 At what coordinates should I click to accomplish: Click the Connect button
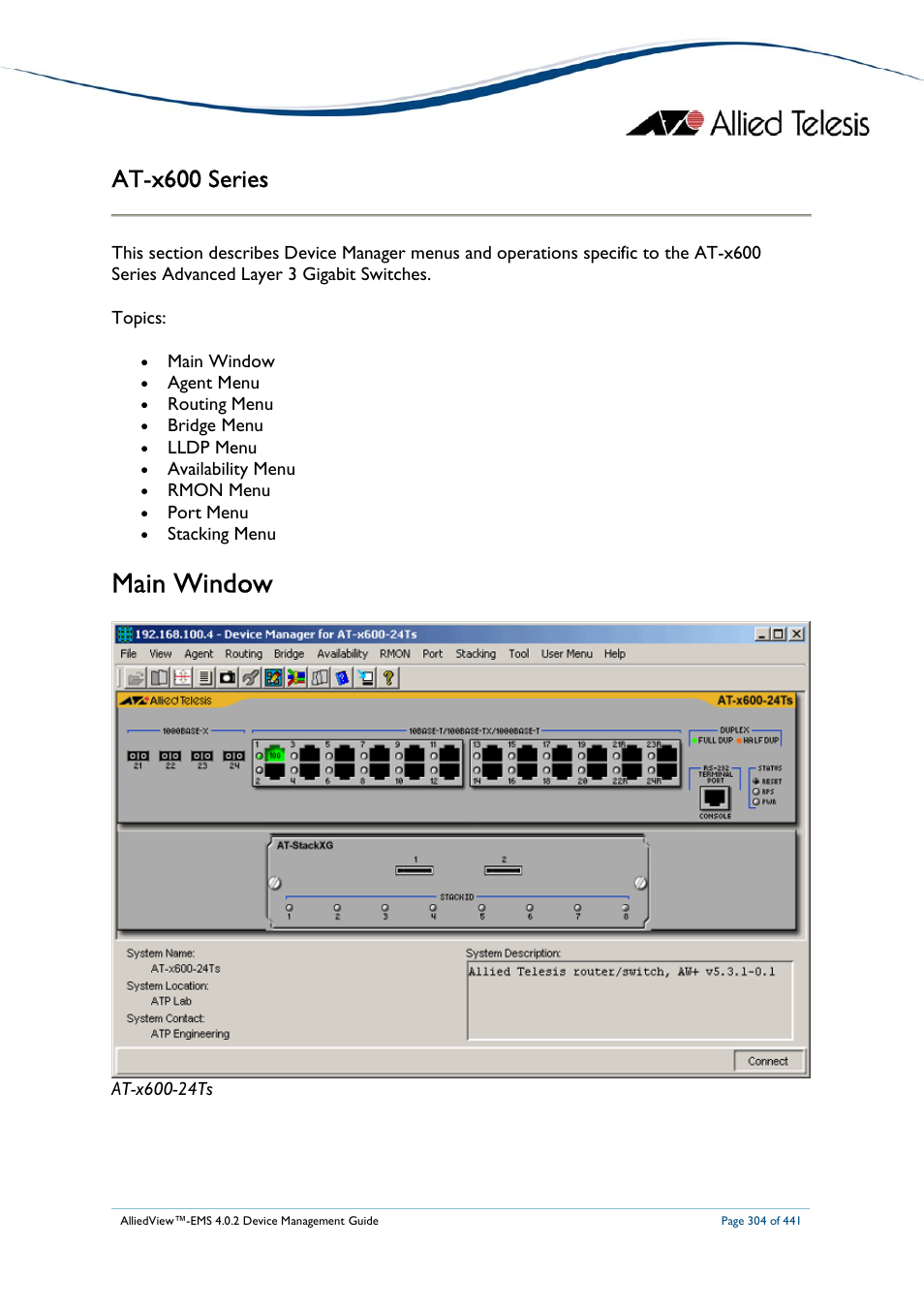tap(768, 1061)
